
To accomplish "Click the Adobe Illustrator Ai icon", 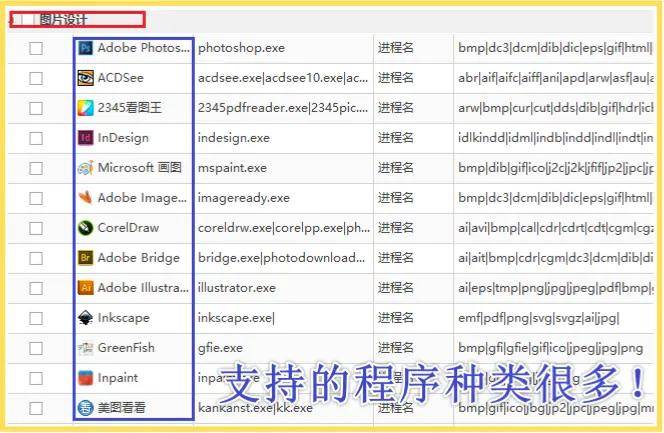I will click(x=86, y=288).
